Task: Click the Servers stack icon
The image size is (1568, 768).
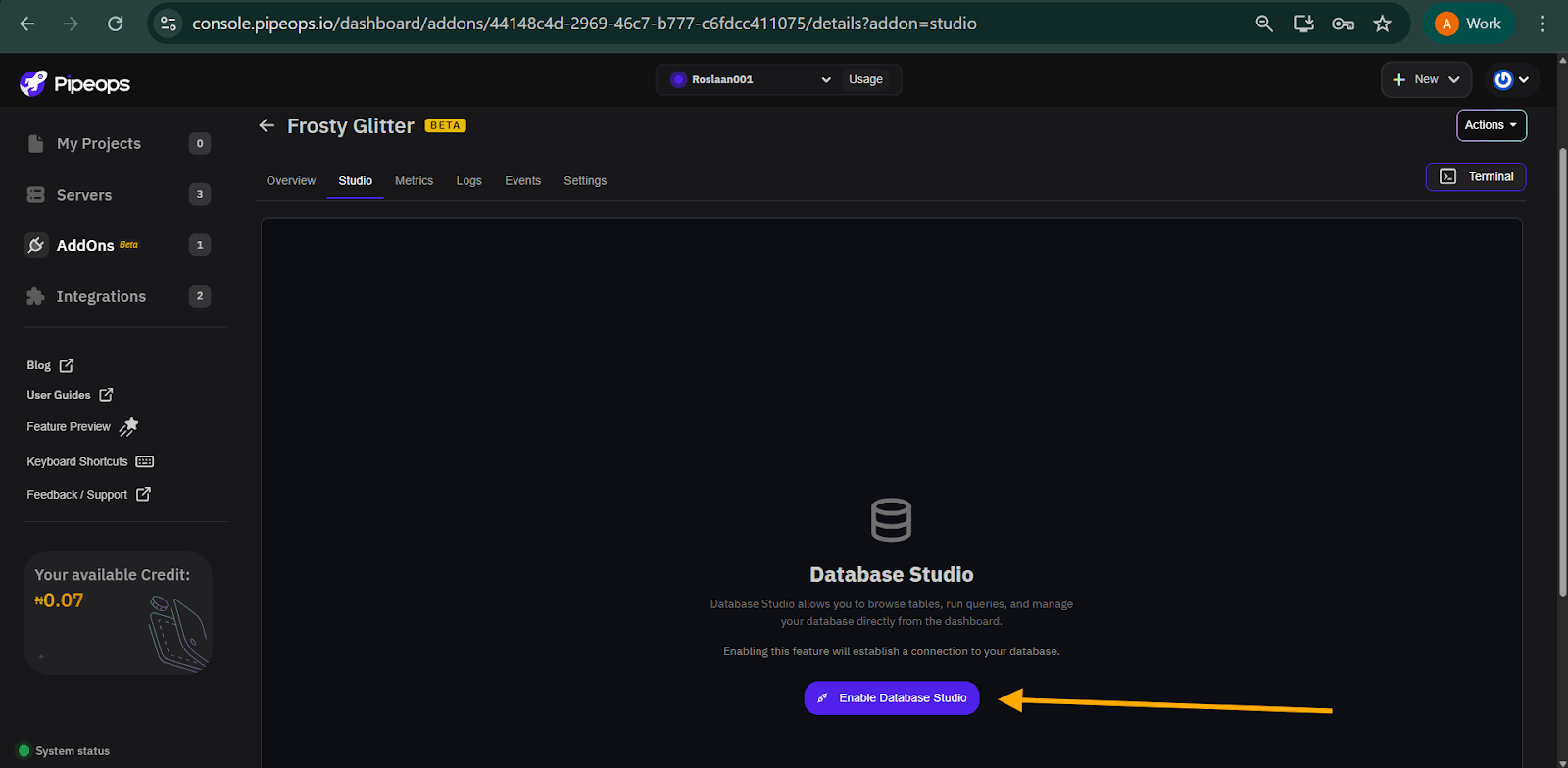Action: click(x=36, y=194)
